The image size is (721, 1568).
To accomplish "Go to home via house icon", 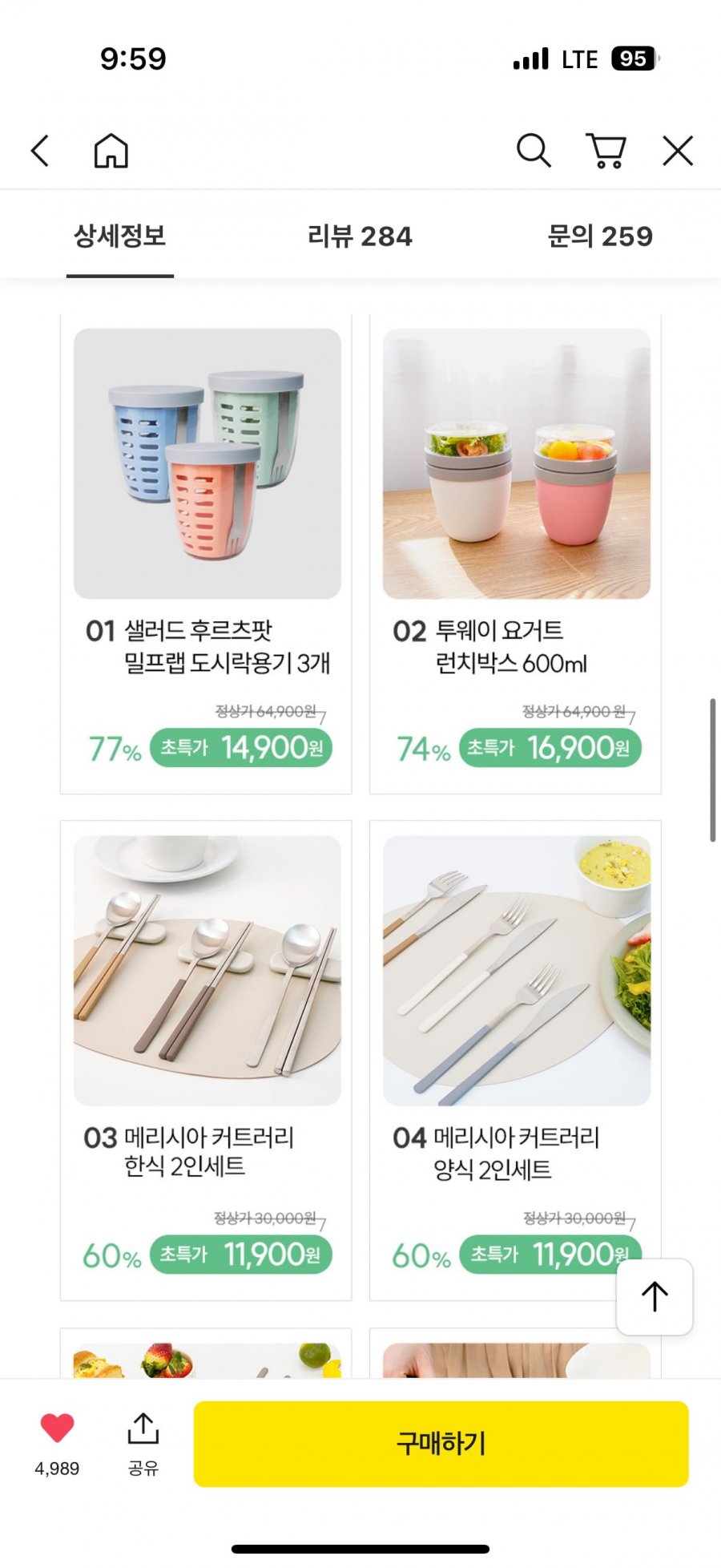I will [111, 151].
